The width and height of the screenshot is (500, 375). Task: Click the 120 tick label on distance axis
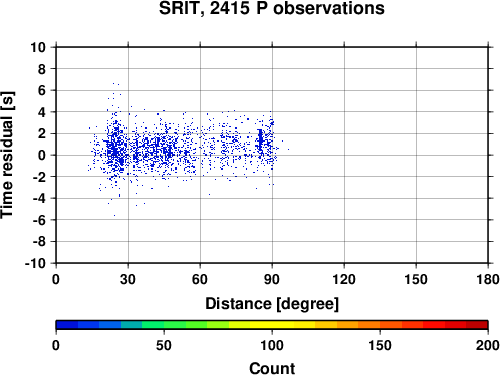344,279
